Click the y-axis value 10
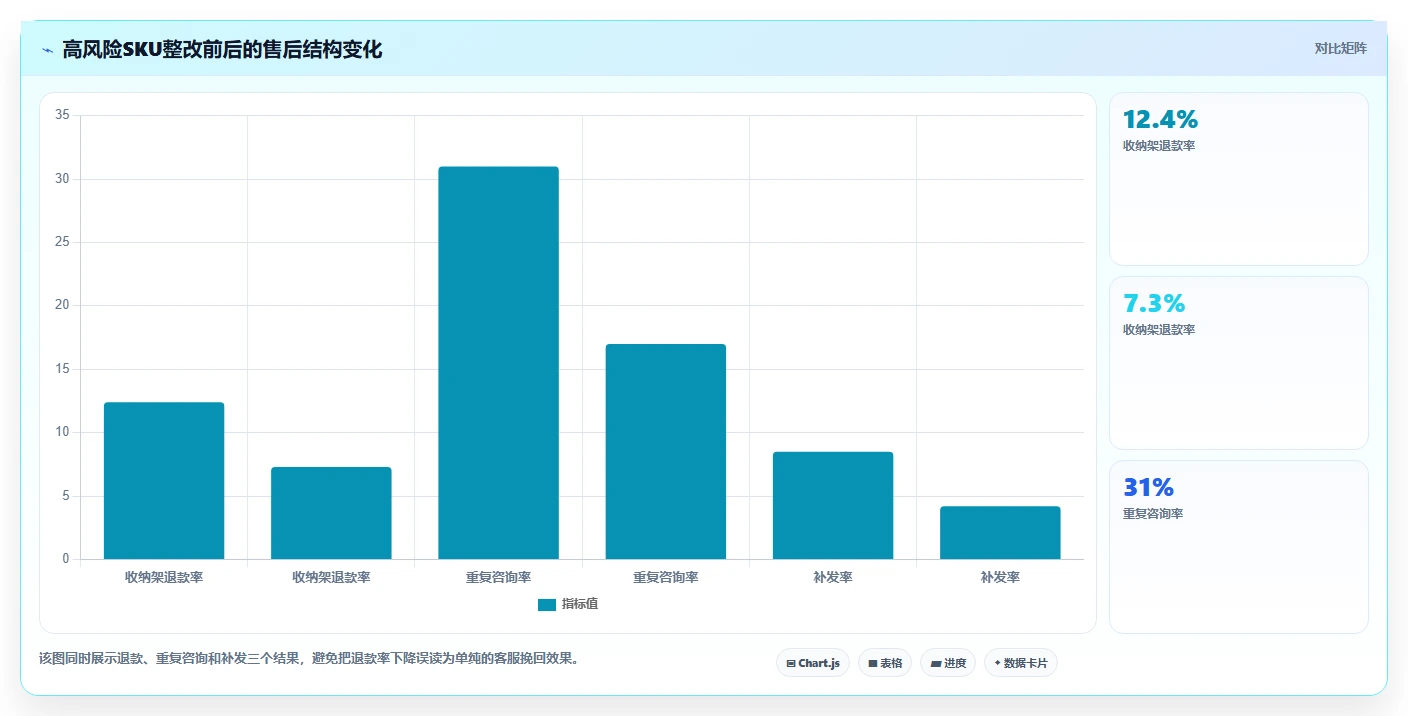 coord(62,432)
